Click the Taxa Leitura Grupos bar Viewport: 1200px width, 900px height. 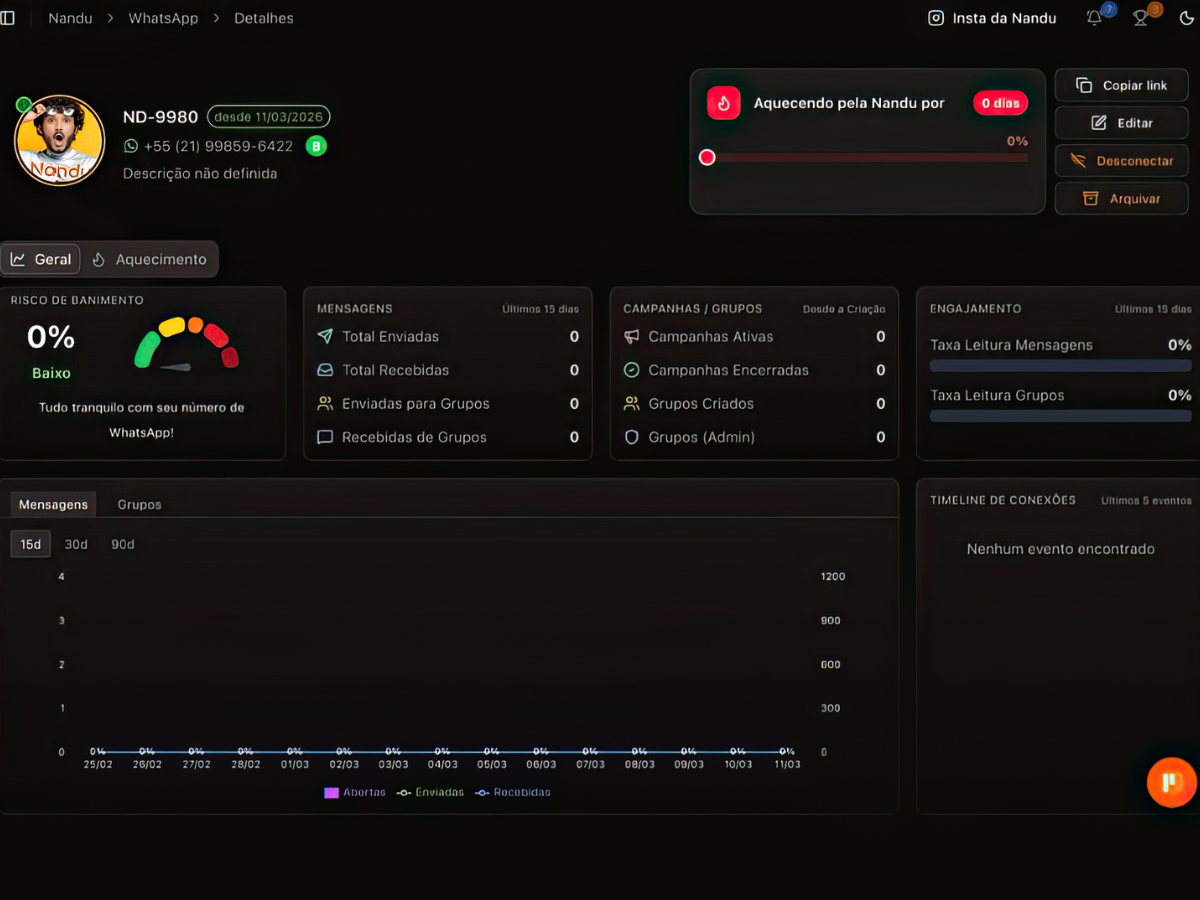(1061, 416)
